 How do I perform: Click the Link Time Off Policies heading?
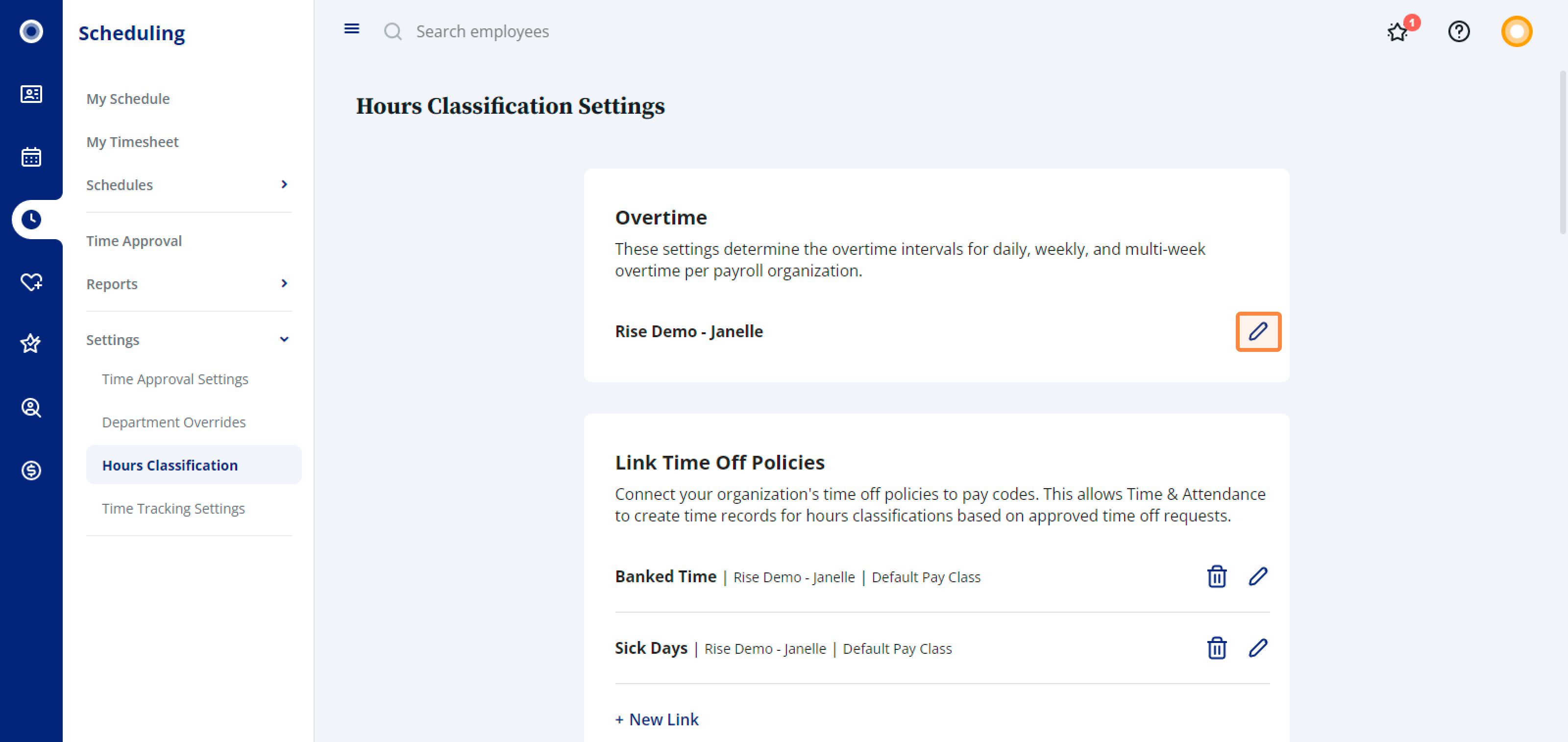click(x=719, y=463)
